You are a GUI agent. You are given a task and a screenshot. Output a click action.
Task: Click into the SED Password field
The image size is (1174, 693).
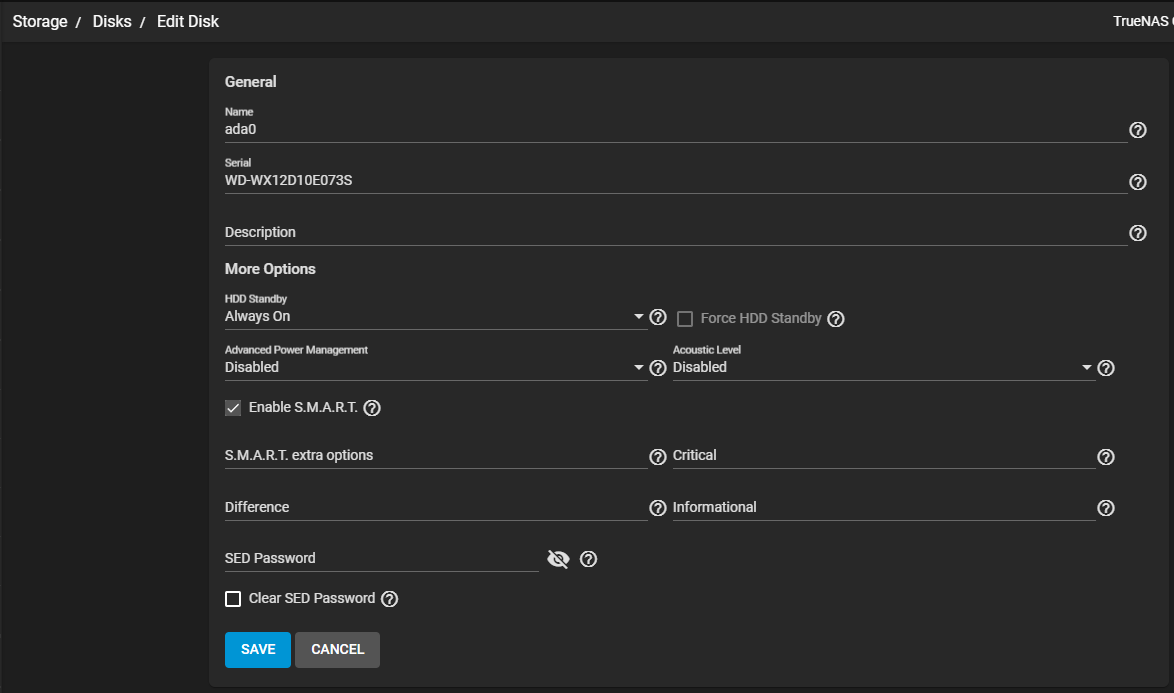(x=380, y=559)
